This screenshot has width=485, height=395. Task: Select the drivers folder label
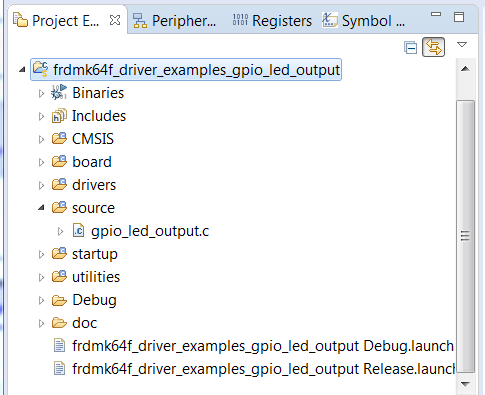coord(94,185)
